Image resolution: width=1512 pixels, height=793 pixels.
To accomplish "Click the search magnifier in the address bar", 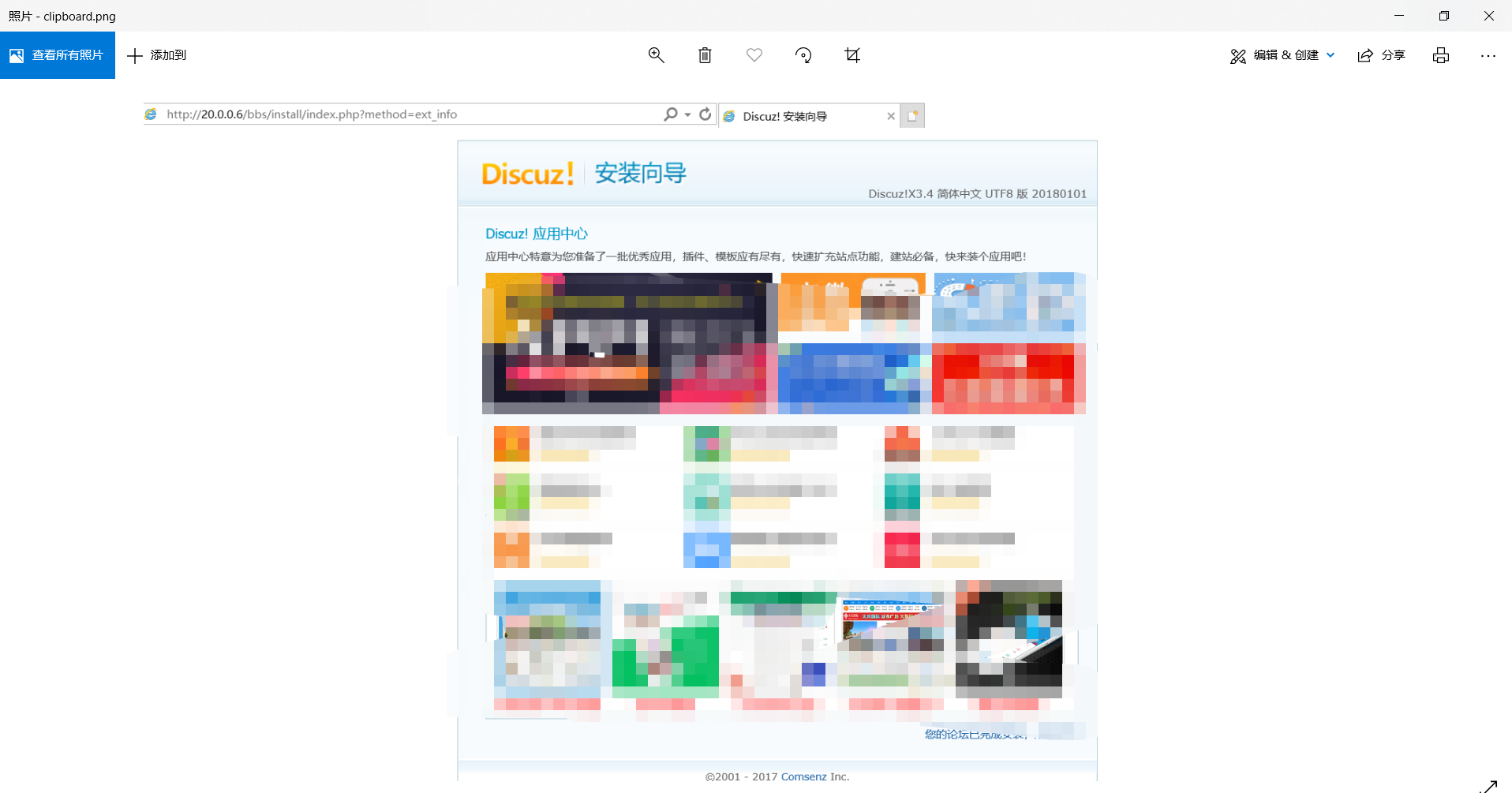I will click(671, 114).
